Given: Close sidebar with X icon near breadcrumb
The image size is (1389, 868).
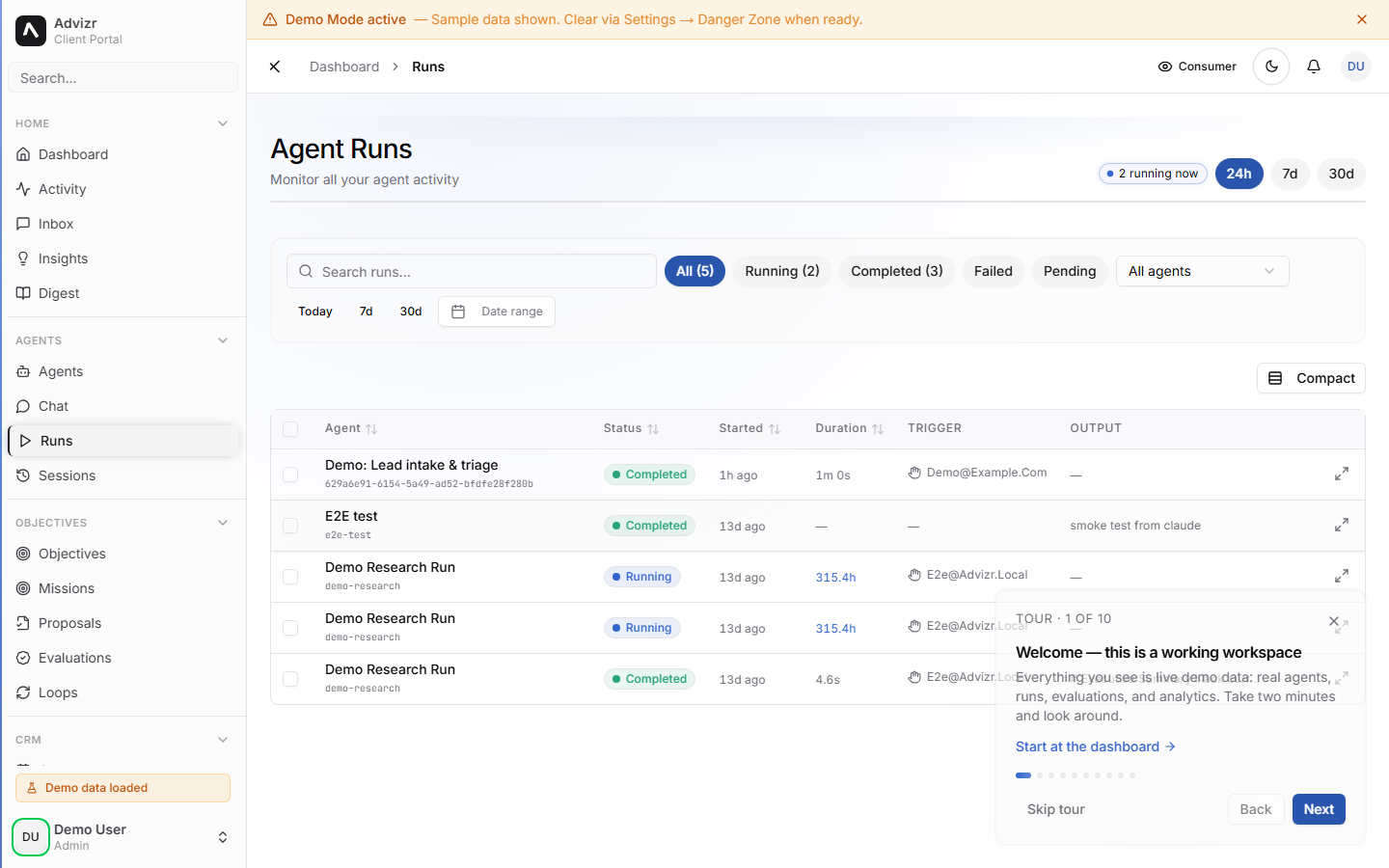Looking at the screenshot, I should click(275, 67).
